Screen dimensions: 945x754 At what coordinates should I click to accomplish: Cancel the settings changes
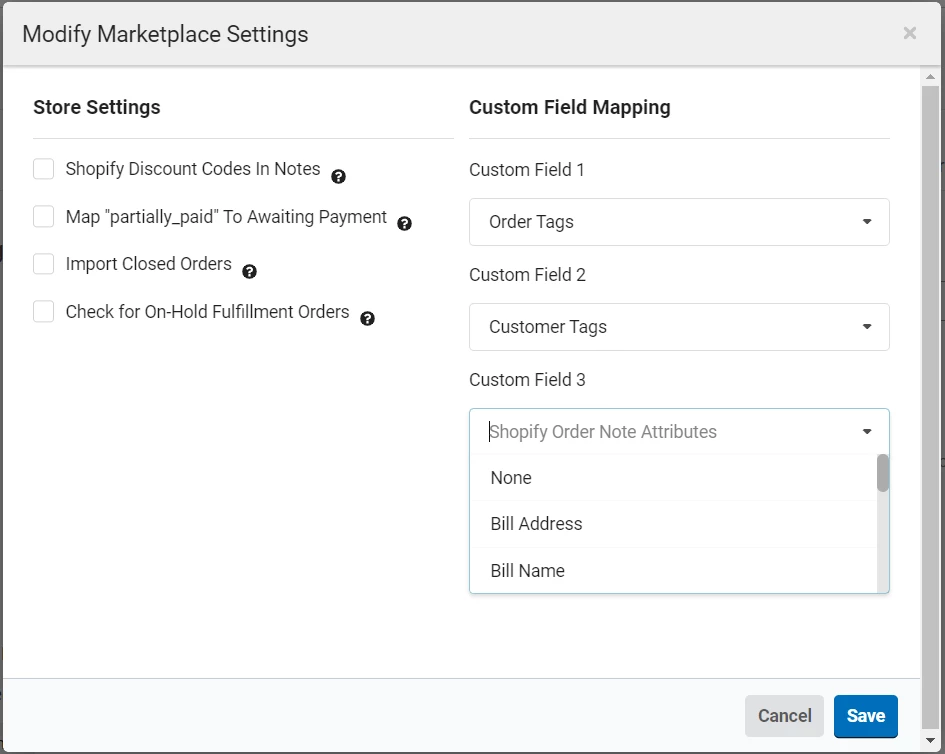click(784, 716)
